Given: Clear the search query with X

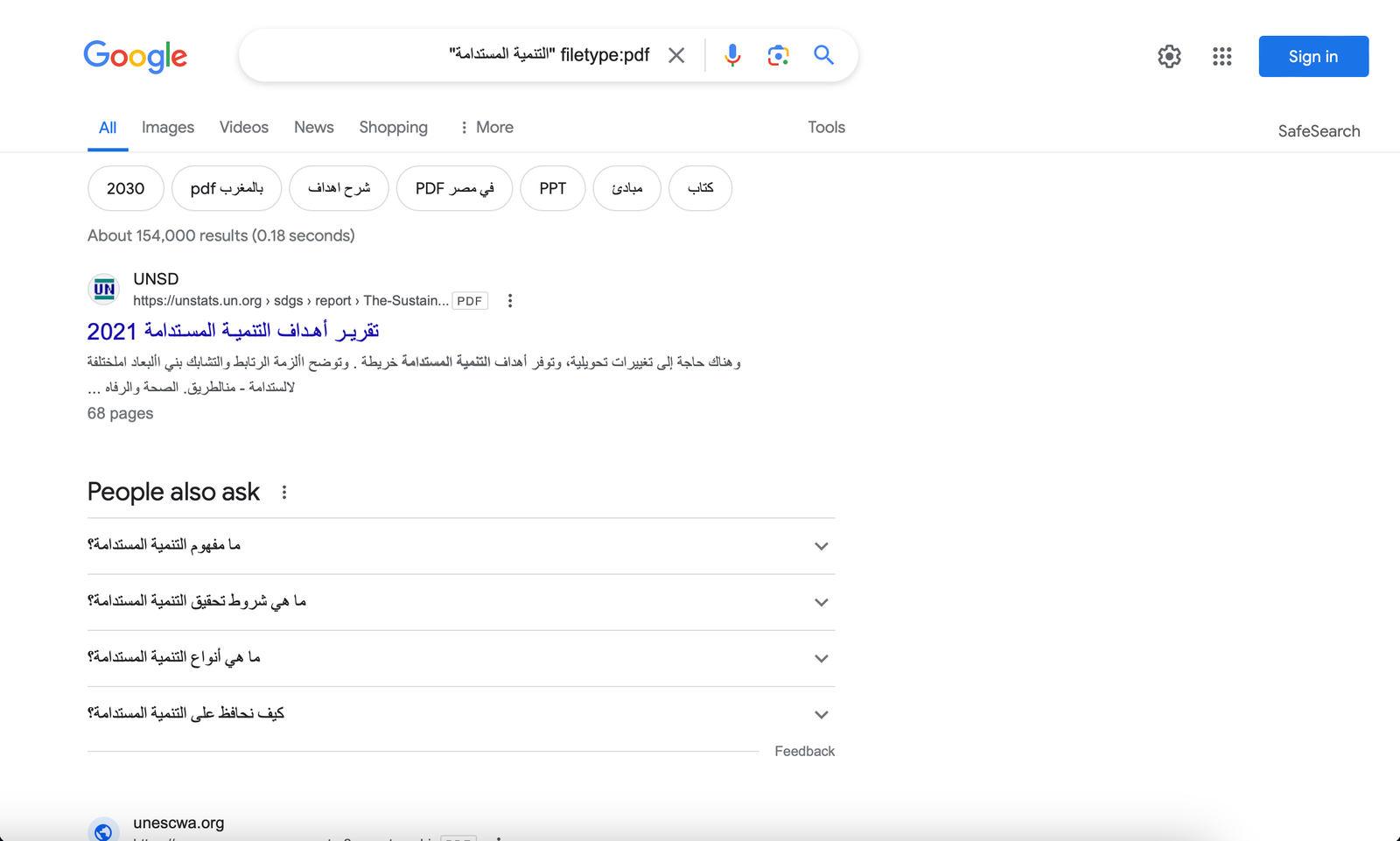Looking at the screenshot, I should pyautogui.click(x=676, y=55).
